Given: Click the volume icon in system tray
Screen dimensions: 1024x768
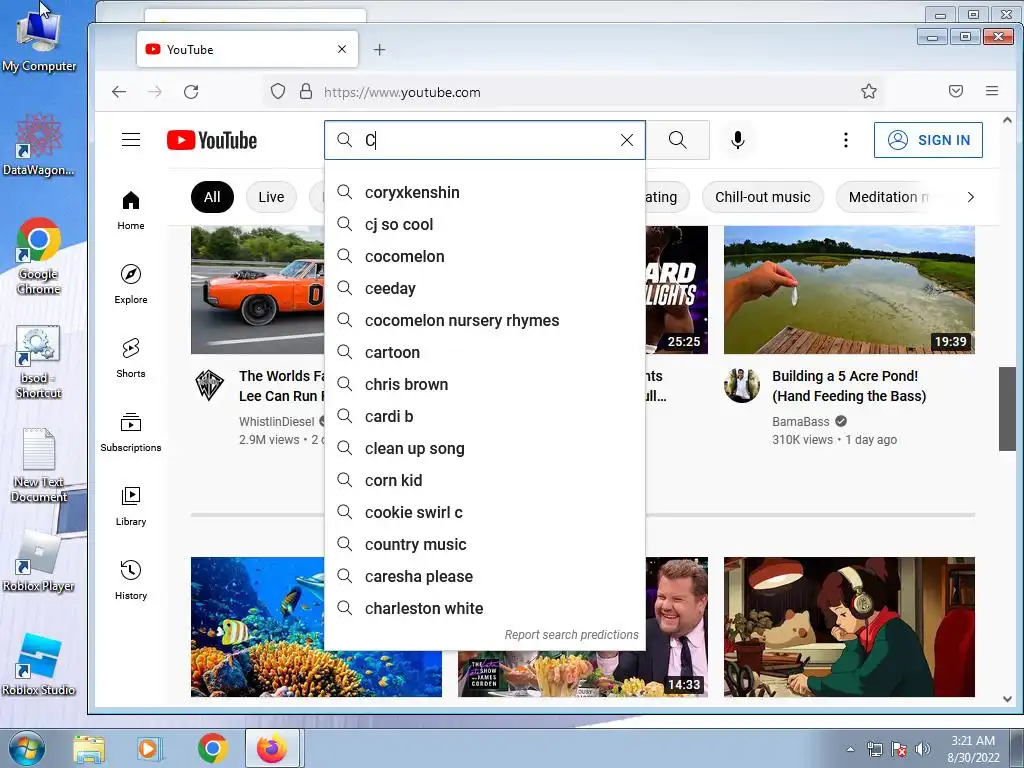Looking at the screenshot, I should coord(922,749).
